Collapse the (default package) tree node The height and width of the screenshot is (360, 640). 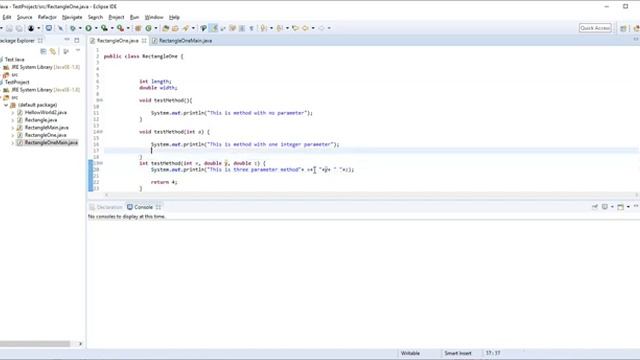tap(6, 105)
